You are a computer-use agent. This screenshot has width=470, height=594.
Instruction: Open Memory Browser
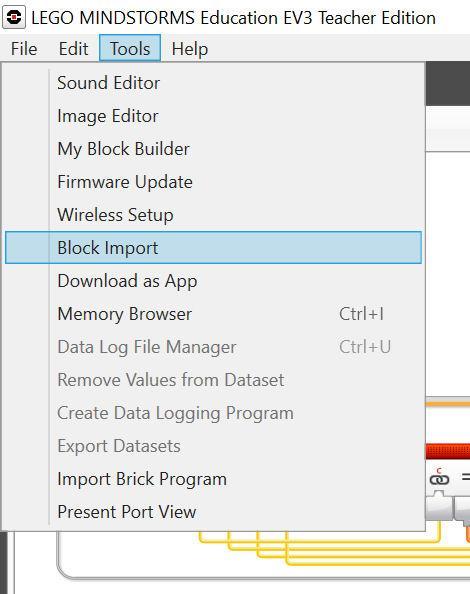[213, 314]
